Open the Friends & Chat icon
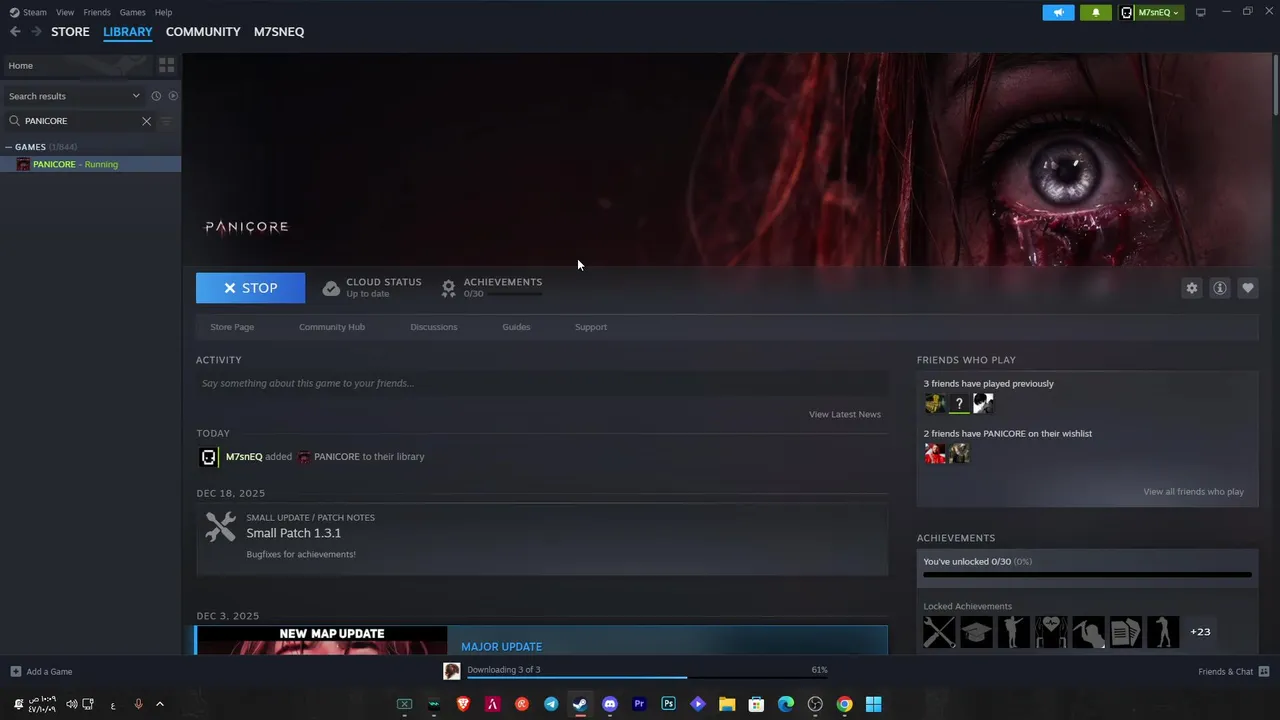 coord(1264,671)
